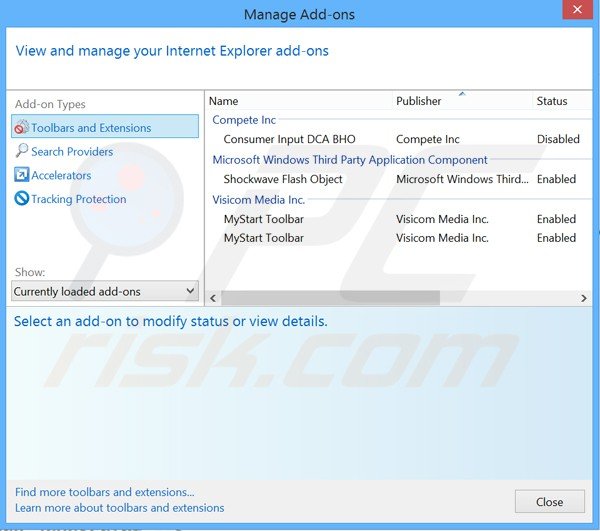600x531 pixels.
Task: Open the Show add-ons dropdown
Action: [105, 292]
